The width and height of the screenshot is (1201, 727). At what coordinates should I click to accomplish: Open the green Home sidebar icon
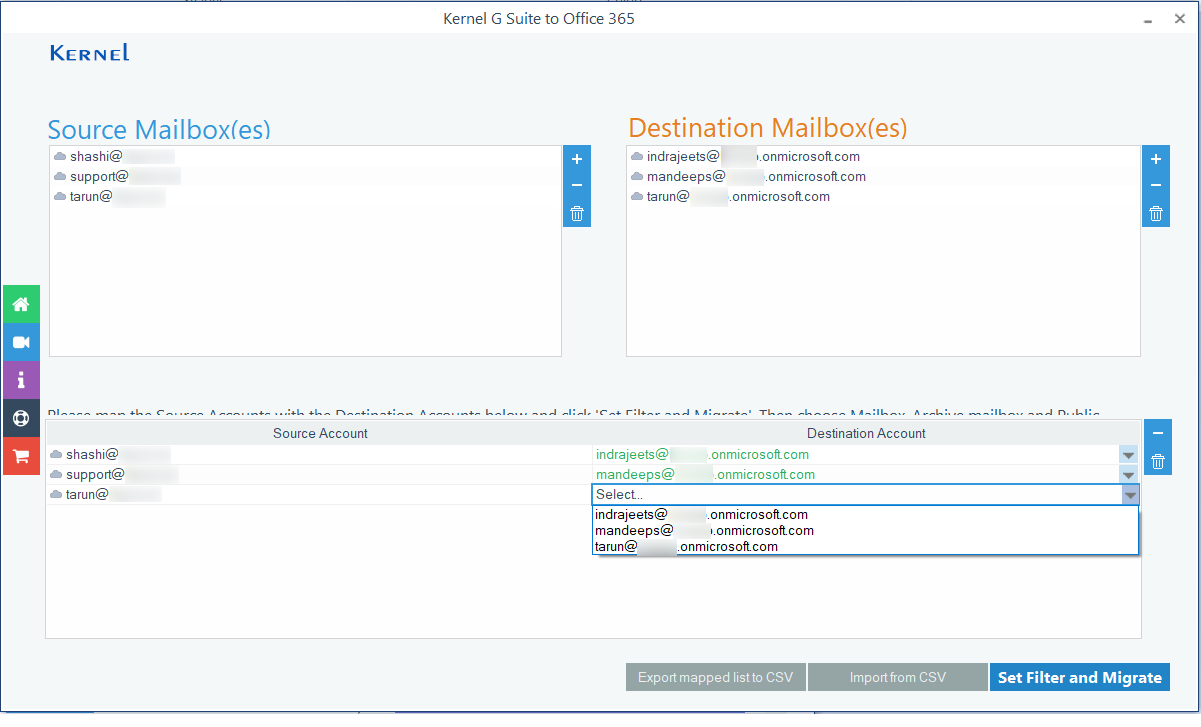[x=20, y=304]
